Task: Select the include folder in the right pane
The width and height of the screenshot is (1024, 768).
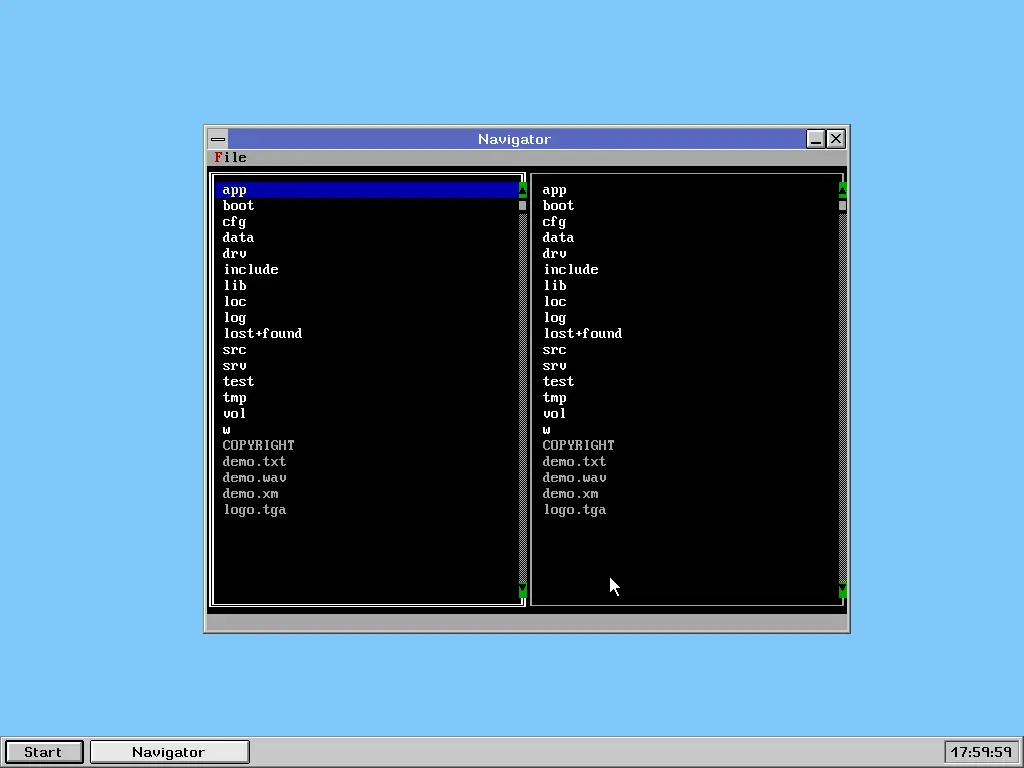Action: [570, 270]
